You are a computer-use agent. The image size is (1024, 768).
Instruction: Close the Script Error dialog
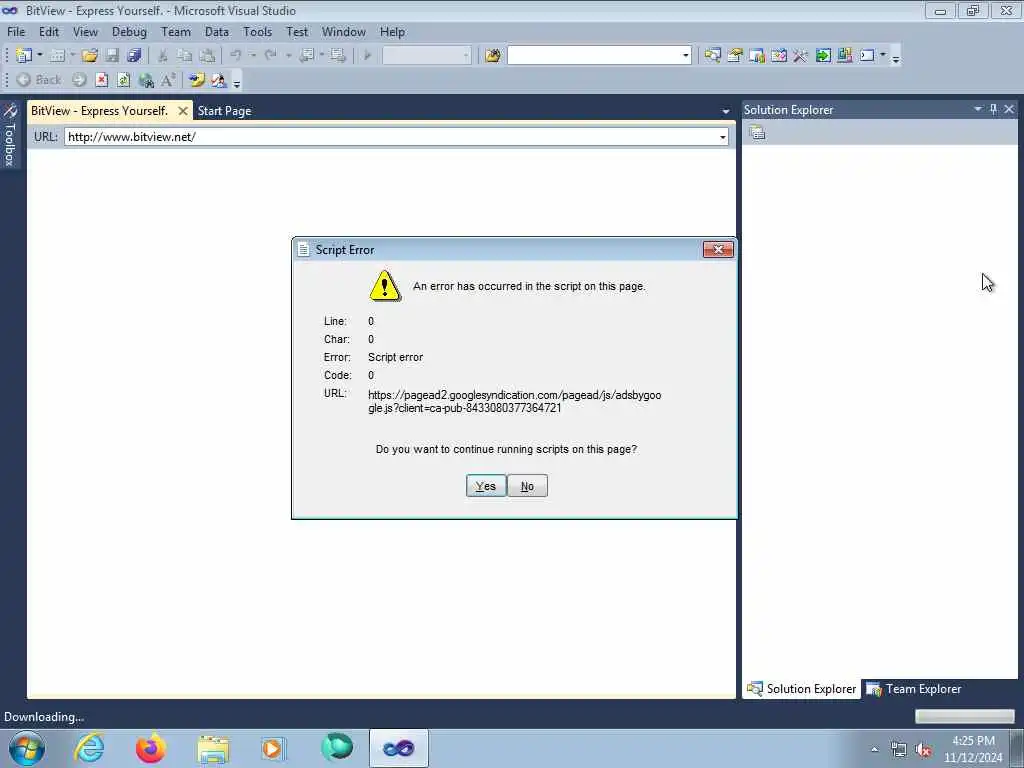coord(718,249)
